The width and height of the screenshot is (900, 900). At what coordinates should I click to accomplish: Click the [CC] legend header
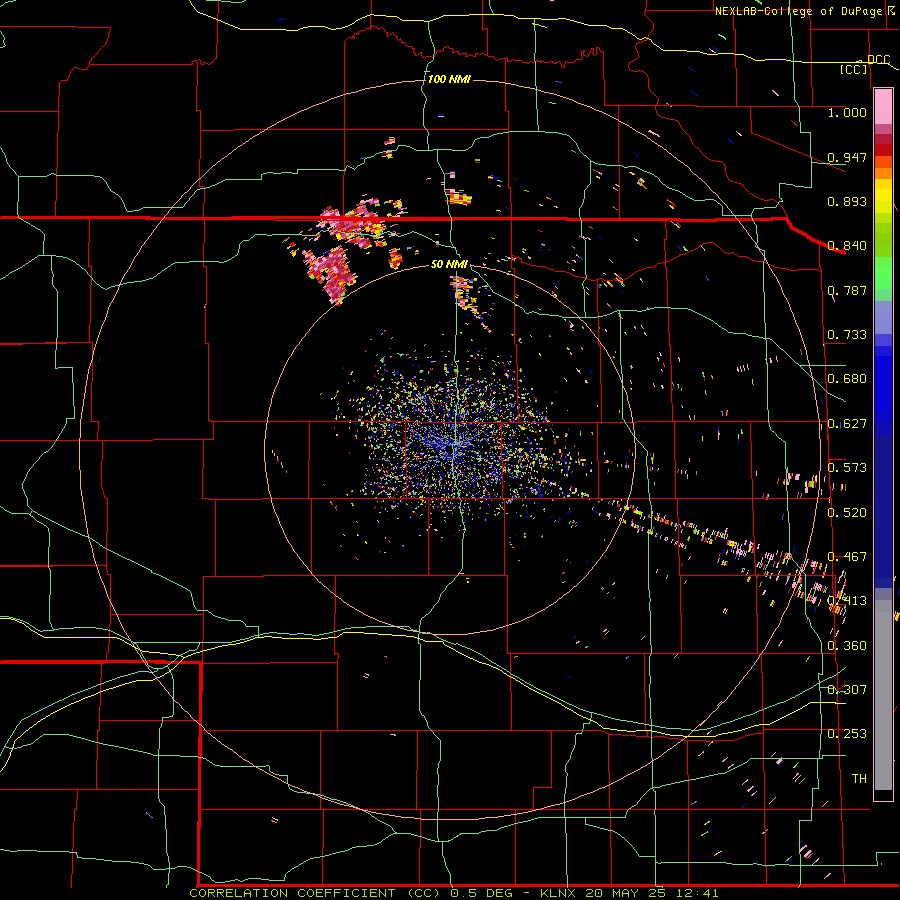[854, 70]
